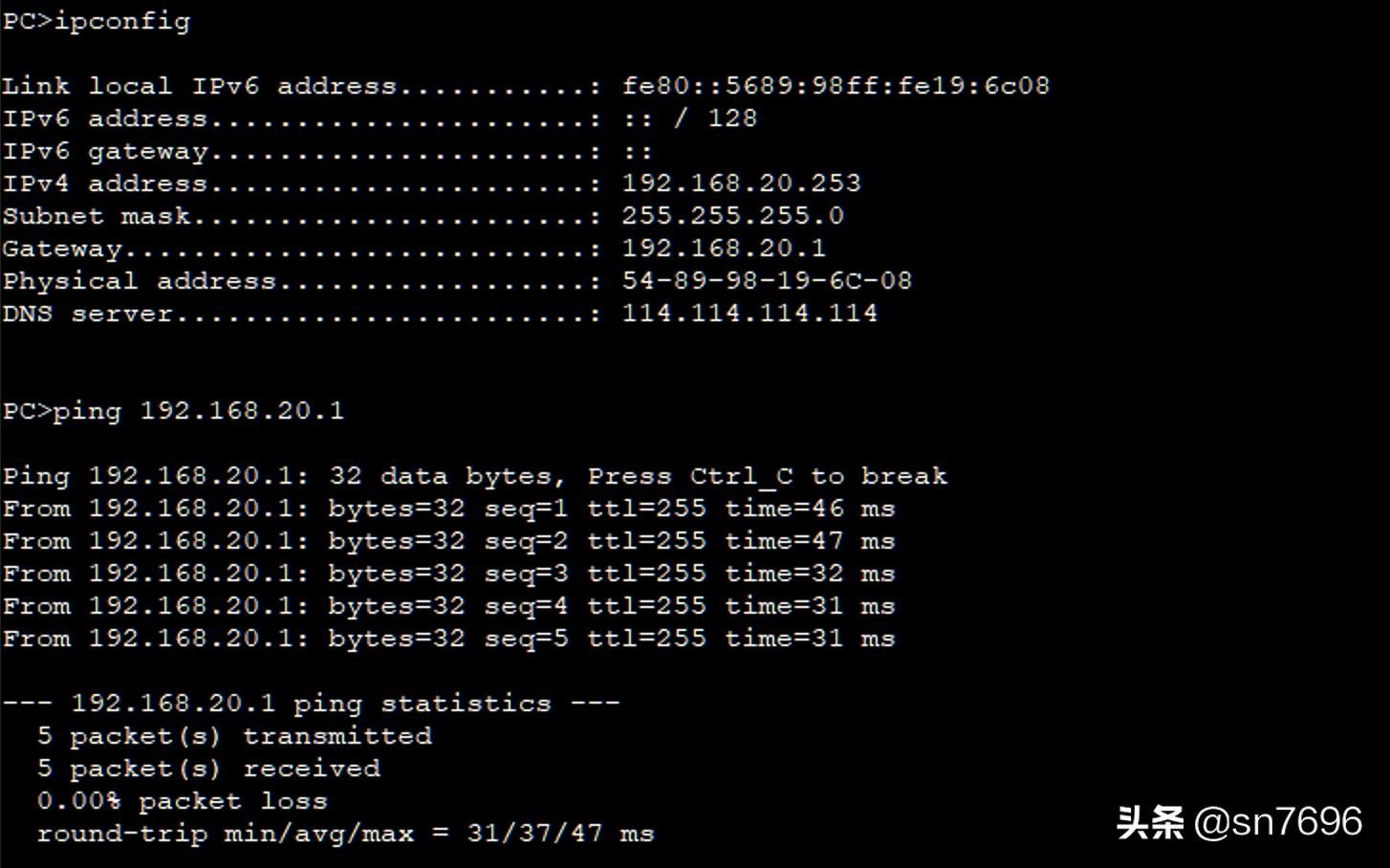Click the subnet mask 255.255.255.0
1390x868 pixels.
[732, 216]
